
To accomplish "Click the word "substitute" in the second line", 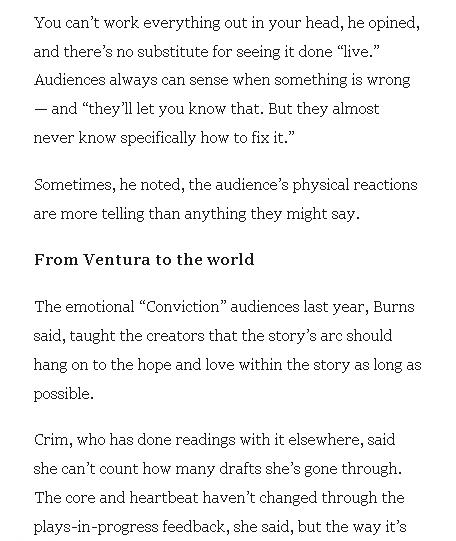I will tap(172, 52).
